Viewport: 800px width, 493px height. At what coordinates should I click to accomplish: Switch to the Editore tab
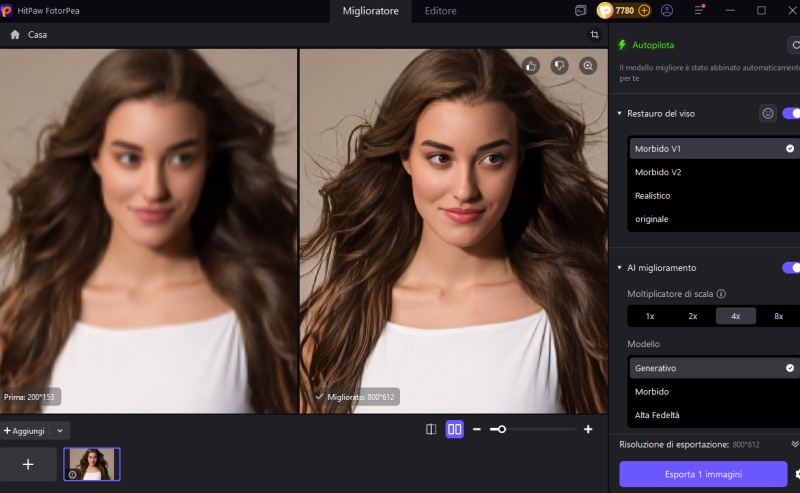tap(440, 11)
